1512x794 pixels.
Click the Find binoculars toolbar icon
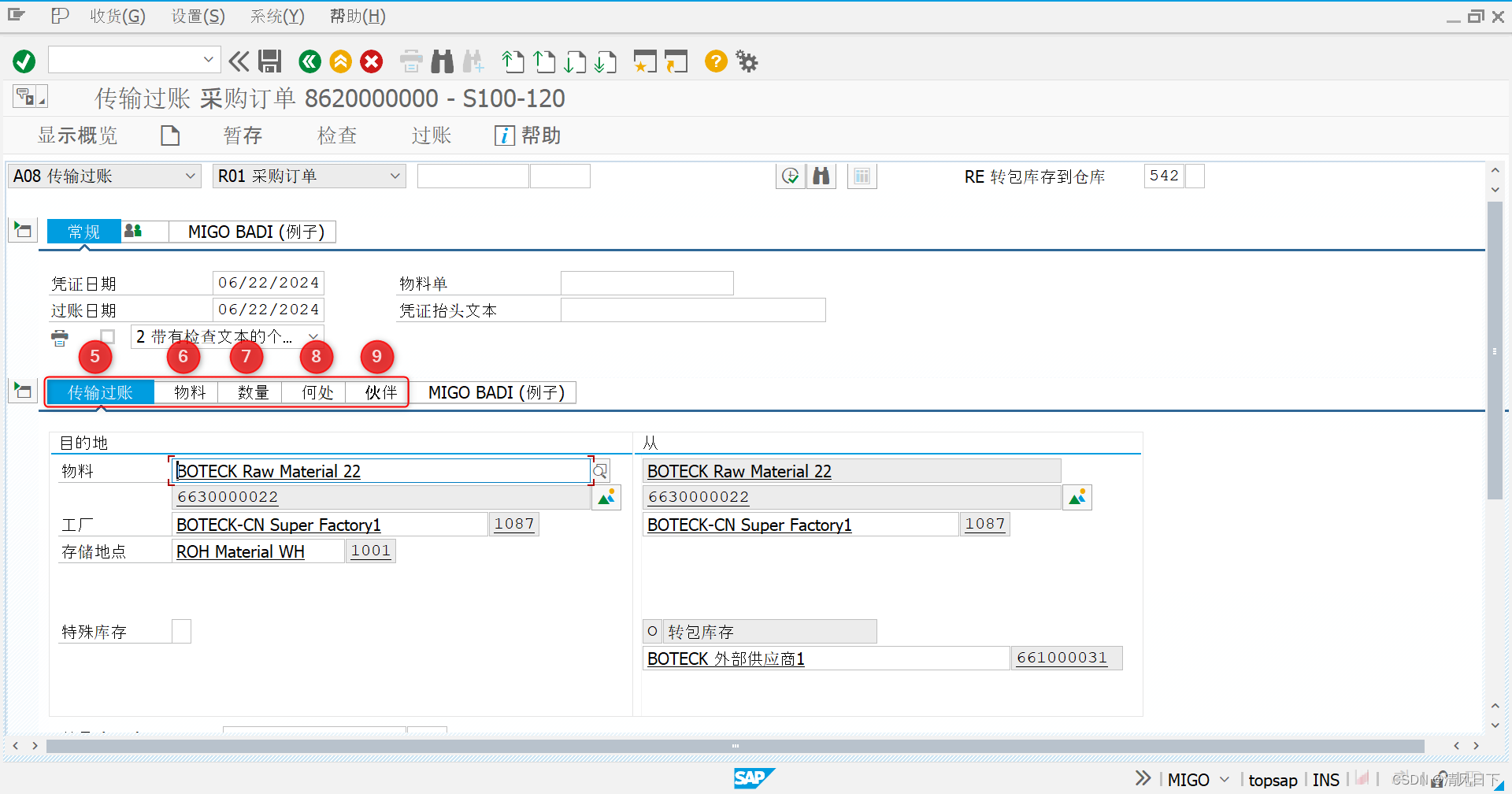coord(443,61)
